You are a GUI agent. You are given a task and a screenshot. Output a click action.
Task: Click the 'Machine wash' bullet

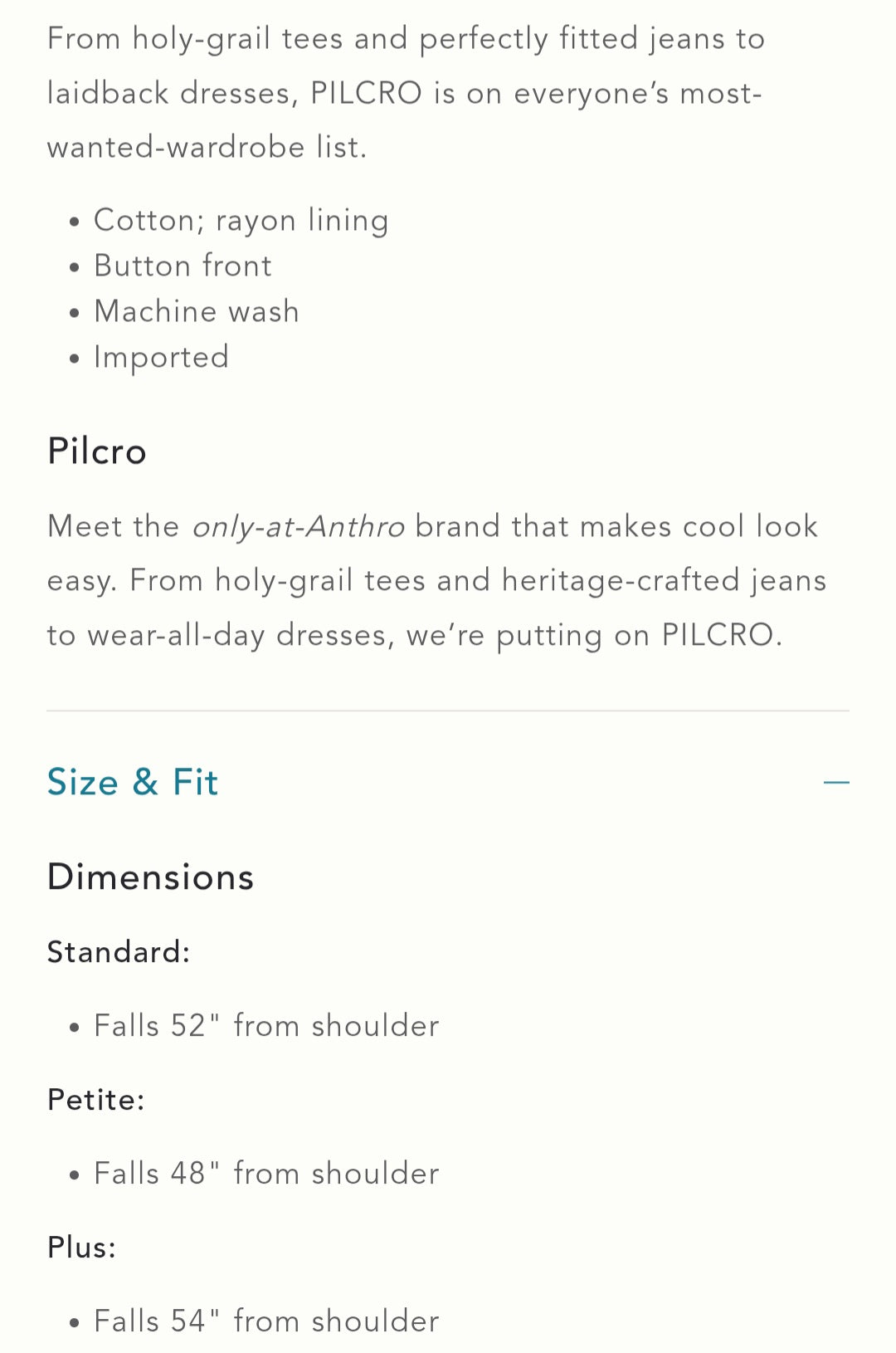click(x=197, y=311)
